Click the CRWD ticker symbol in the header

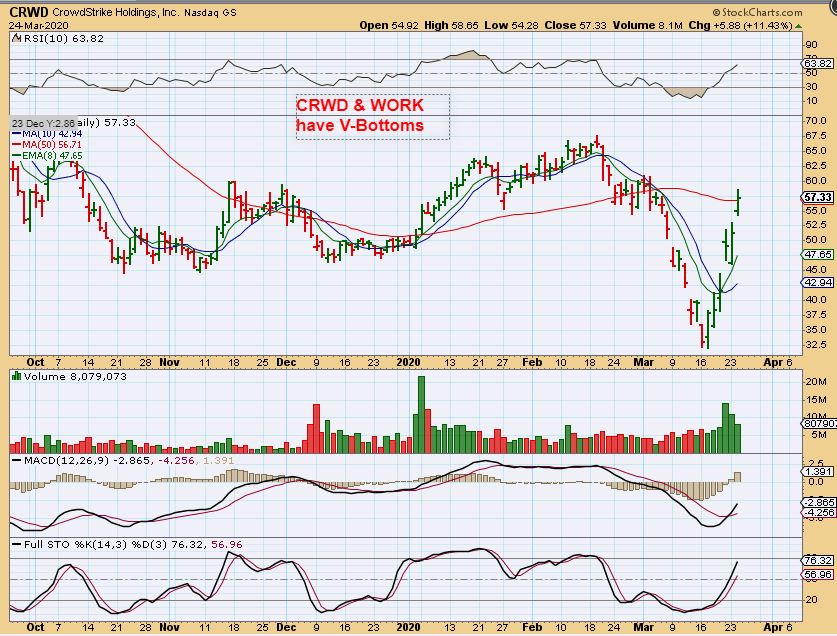29,12
